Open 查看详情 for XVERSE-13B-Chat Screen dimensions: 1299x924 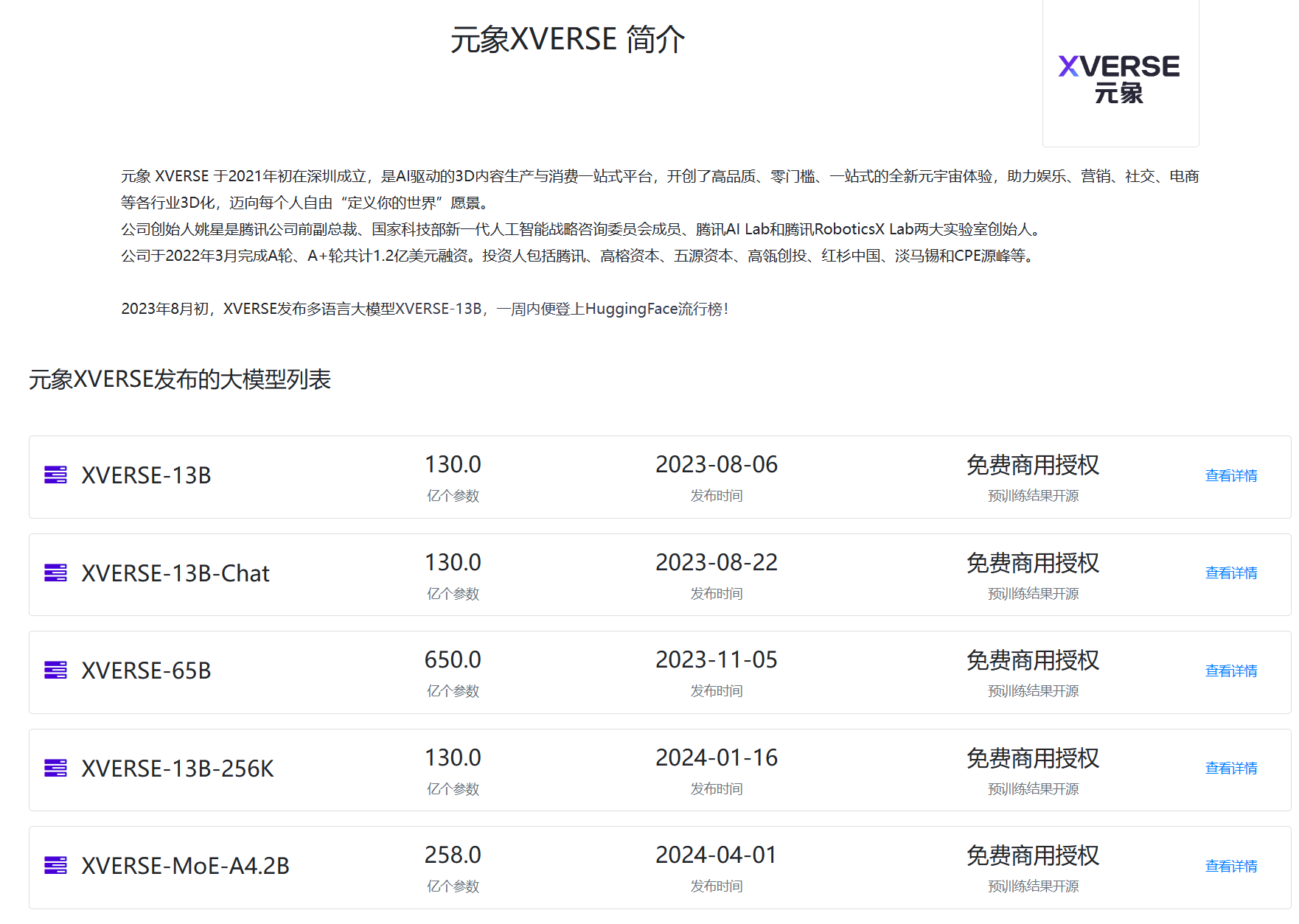[x=1231, y=573]
